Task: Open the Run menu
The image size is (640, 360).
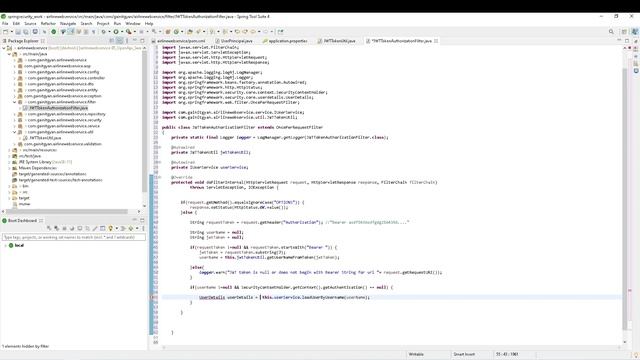Action: pyautogui.click(x=117, y=24)
